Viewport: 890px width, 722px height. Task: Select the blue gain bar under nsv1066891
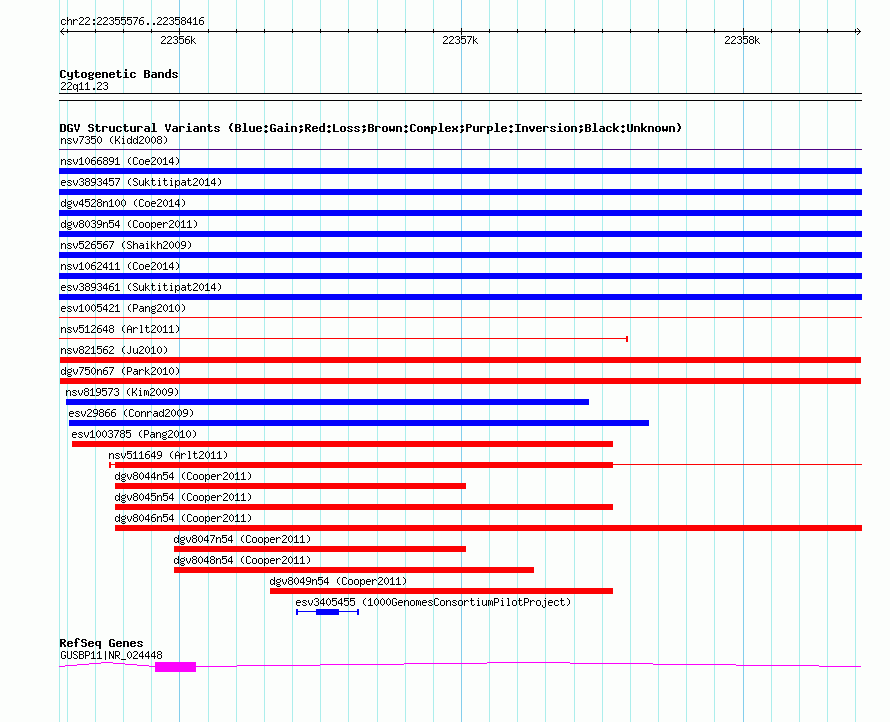click(460, 171)
